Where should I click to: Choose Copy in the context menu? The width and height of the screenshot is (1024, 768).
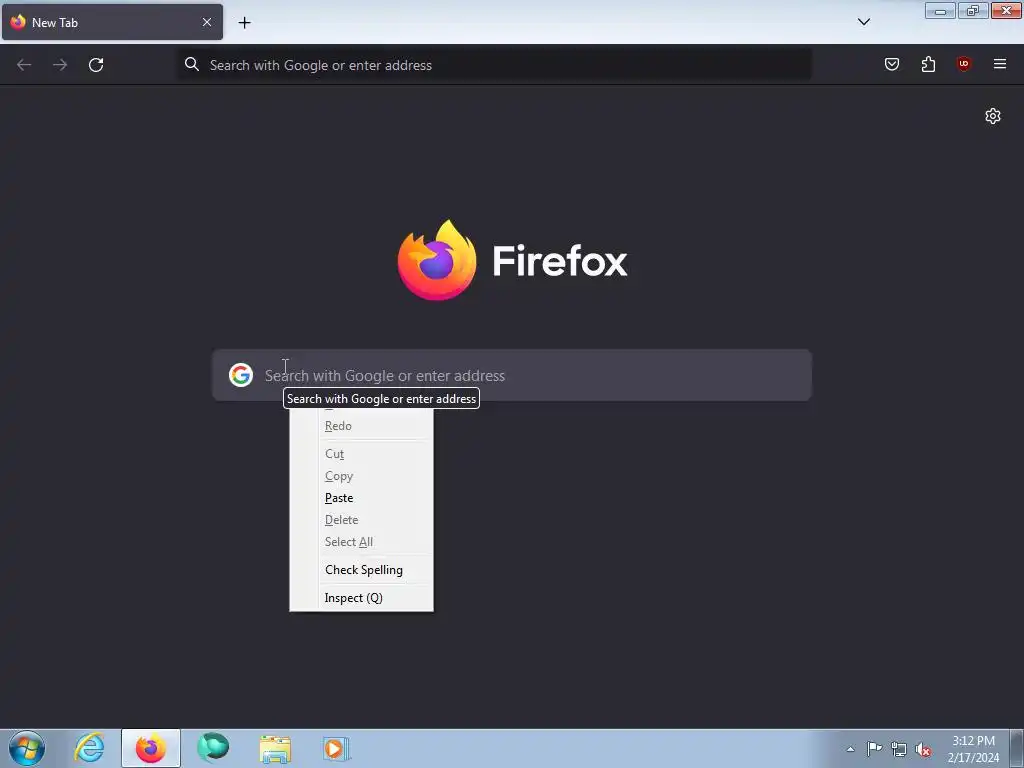361,476
